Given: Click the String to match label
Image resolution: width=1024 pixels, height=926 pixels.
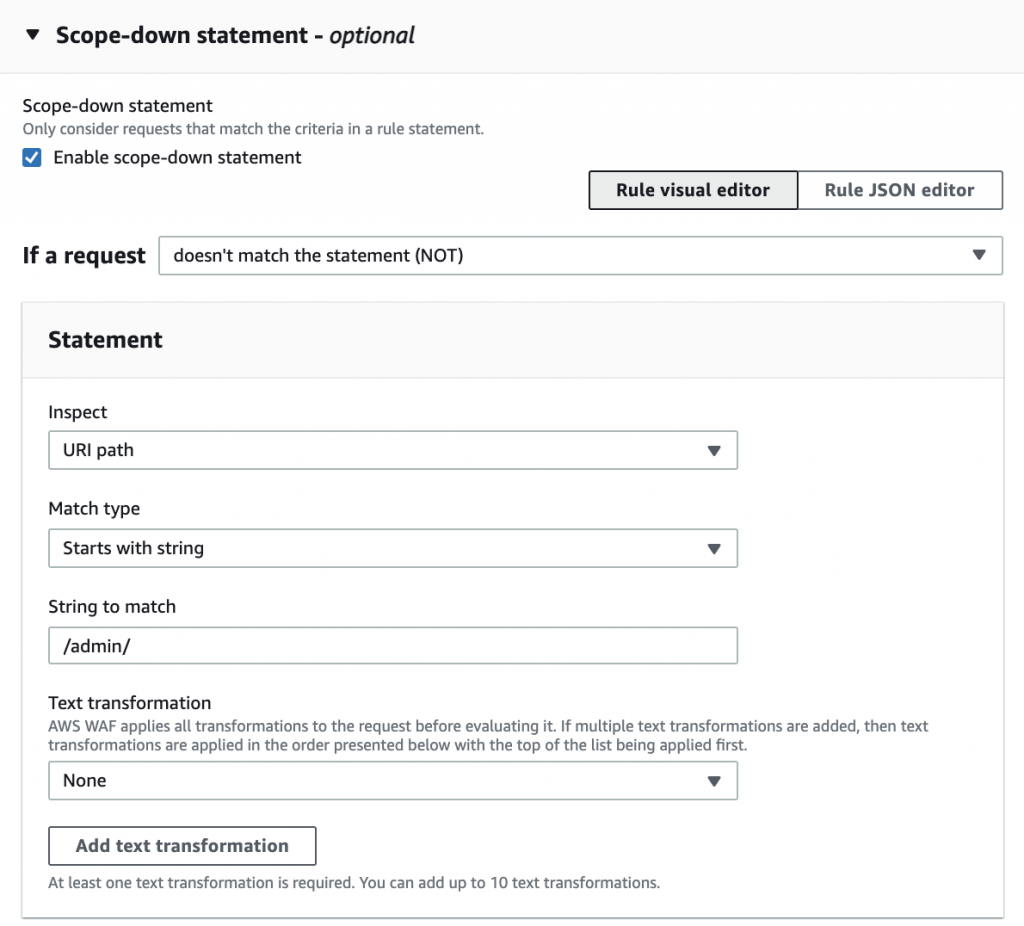Looking at the screenshot, I should coord(112,607).
